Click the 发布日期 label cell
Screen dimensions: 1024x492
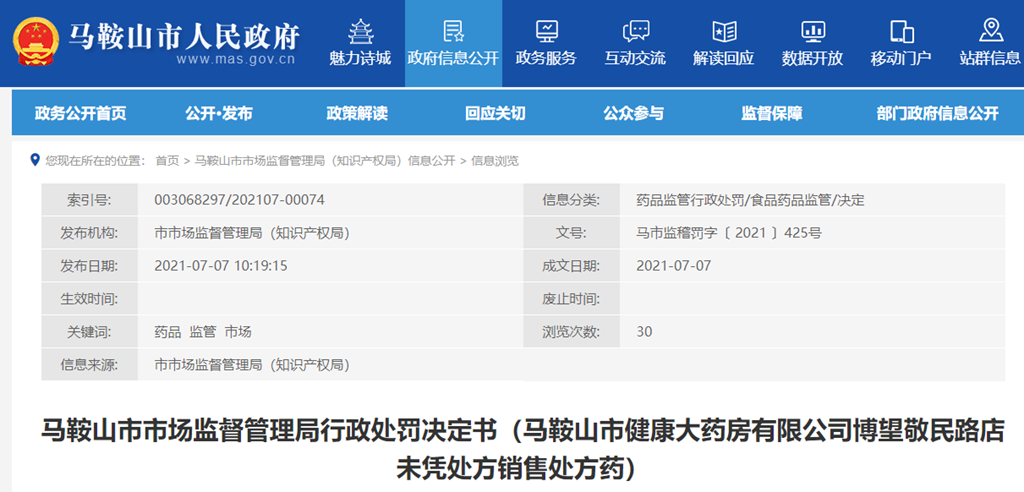(89, 266)
